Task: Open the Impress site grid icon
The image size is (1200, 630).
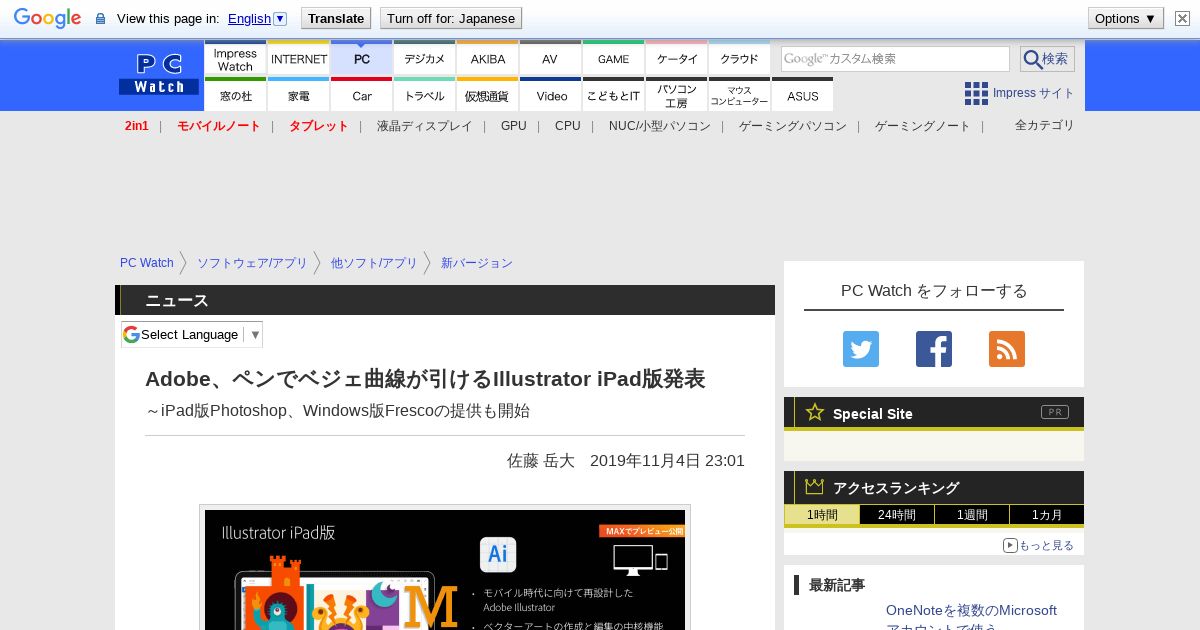Action: coord(976,93)
